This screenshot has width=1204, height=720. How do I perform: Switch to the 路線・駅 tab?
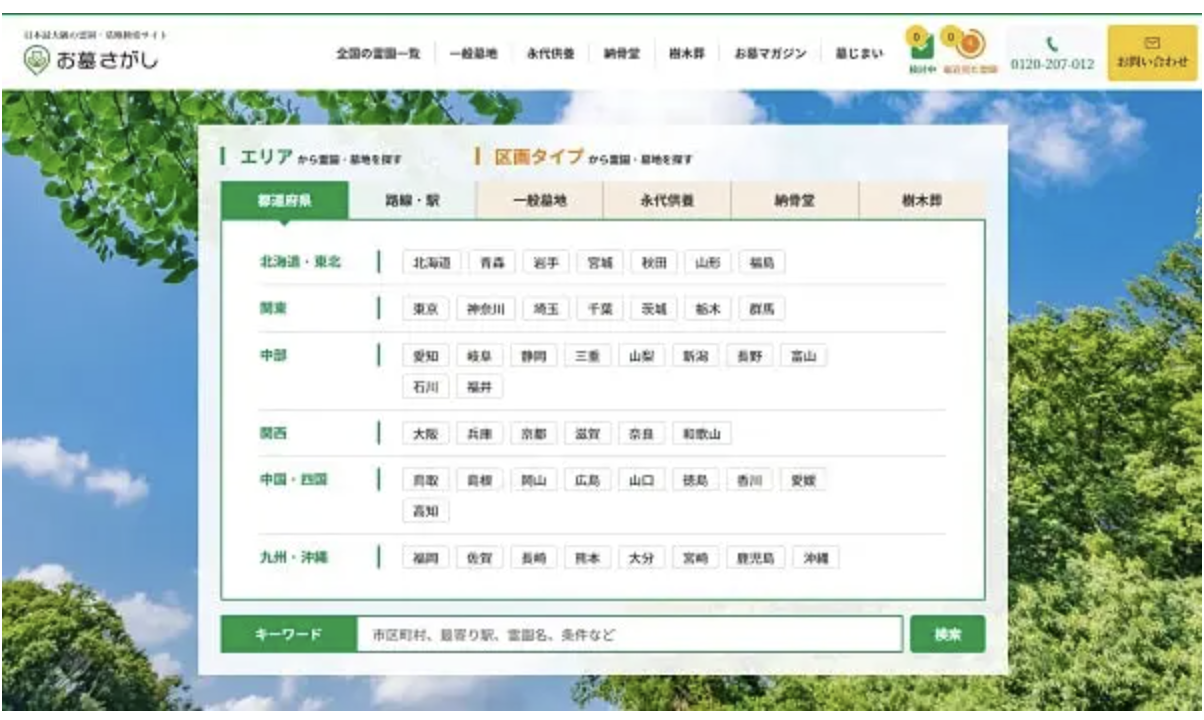(x=412, y=200)
